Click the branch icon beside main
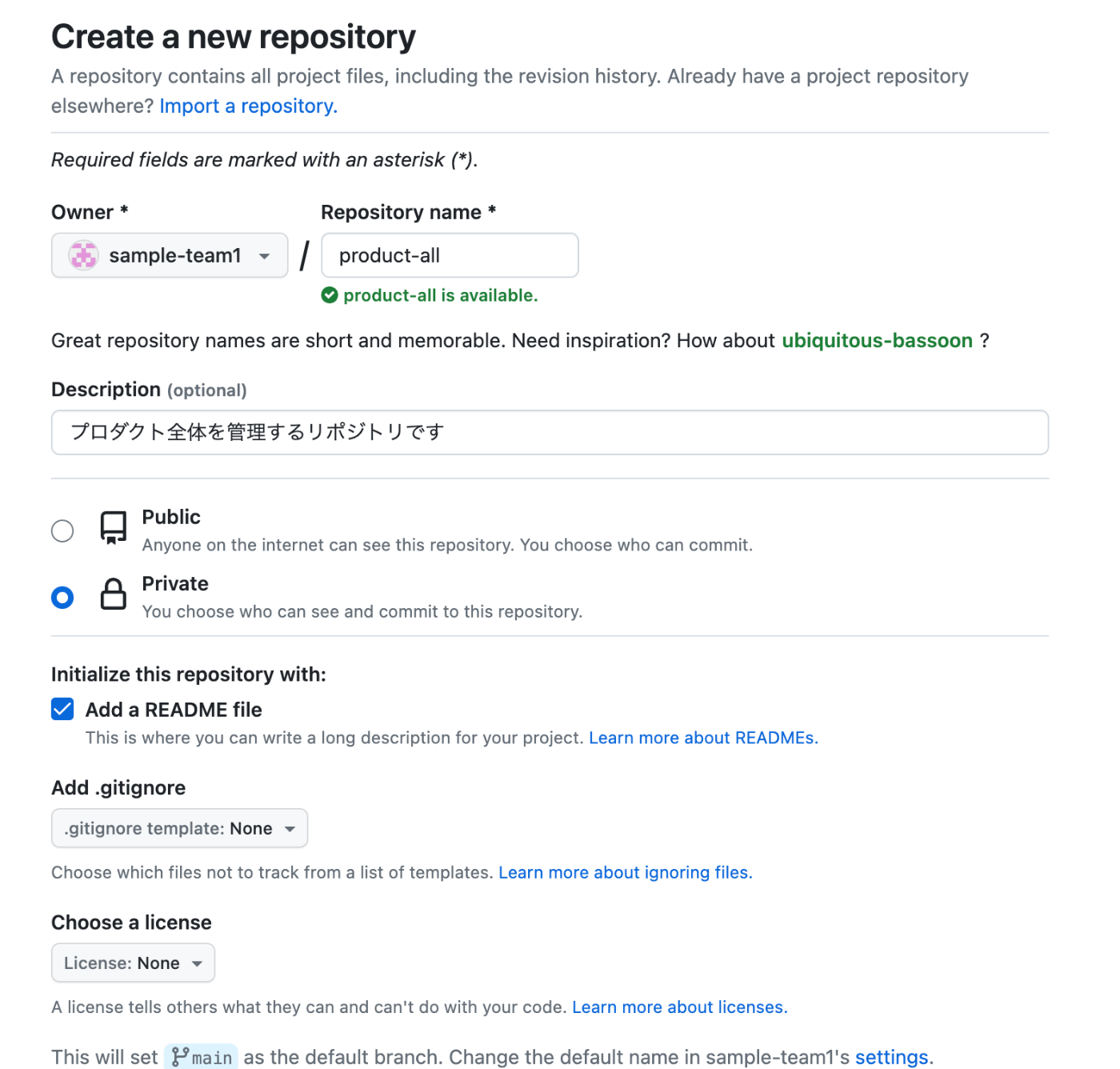 click(182, 1056)
